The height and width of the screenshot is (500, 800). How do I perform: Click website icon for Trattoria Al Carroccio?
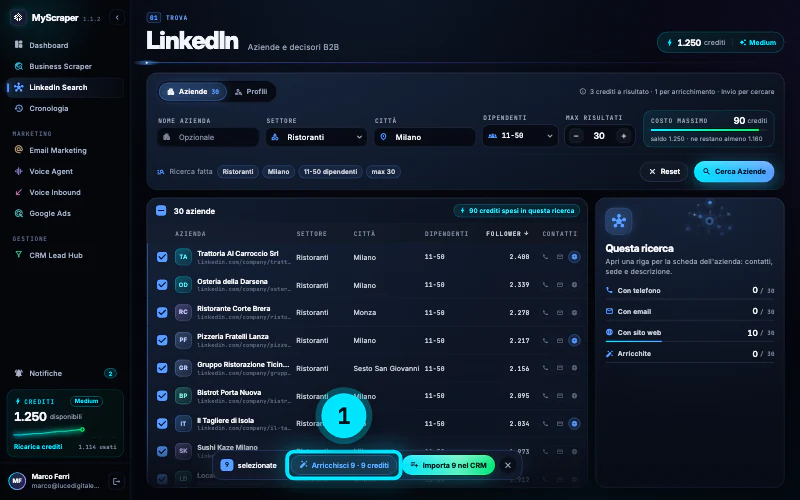(574, 257)
